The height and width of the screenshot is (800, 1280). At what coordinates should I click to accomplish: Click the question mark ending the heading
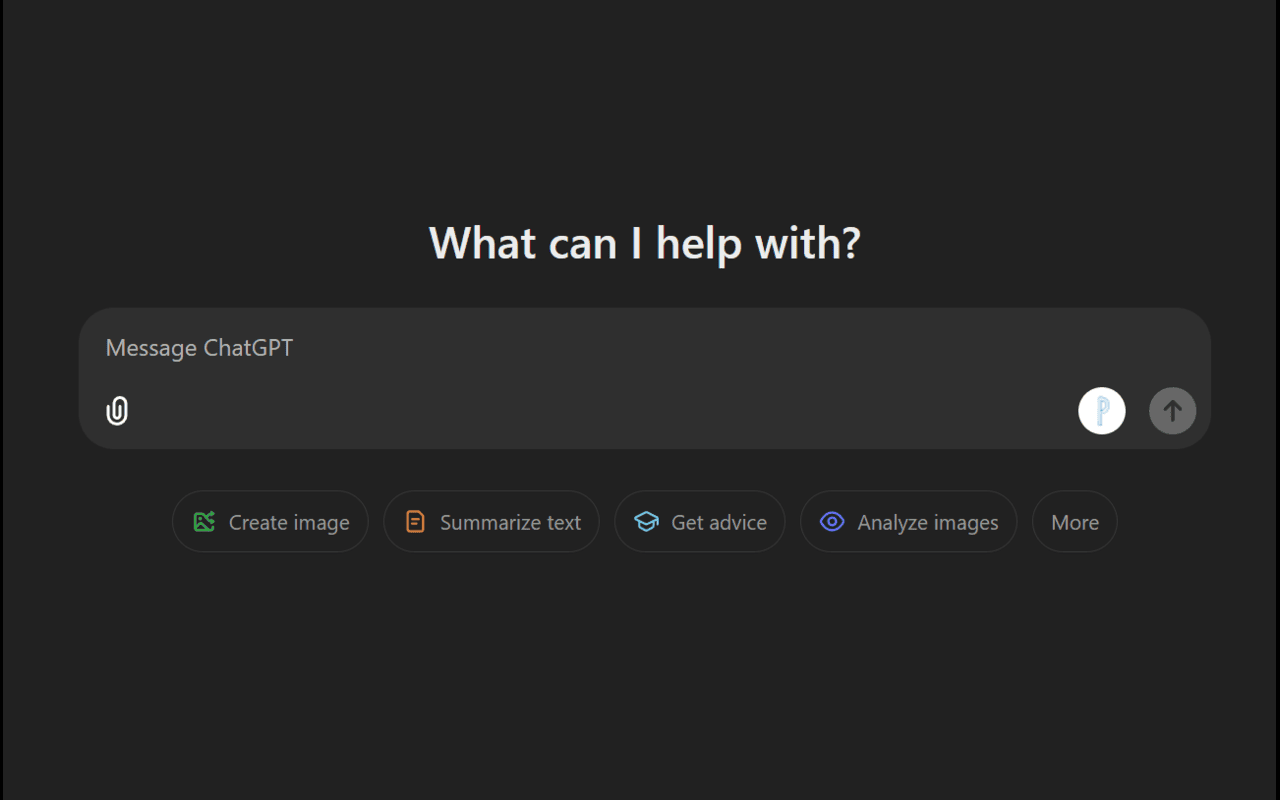tap(851, 243)
